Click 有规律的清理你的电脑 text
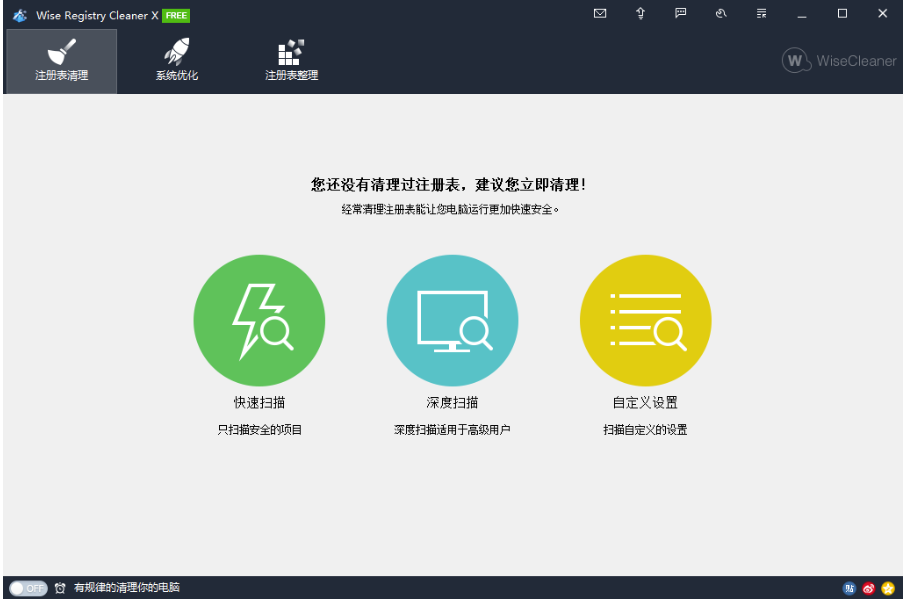The height and width of the screenshot is (604, 906). tap(127, 588)
